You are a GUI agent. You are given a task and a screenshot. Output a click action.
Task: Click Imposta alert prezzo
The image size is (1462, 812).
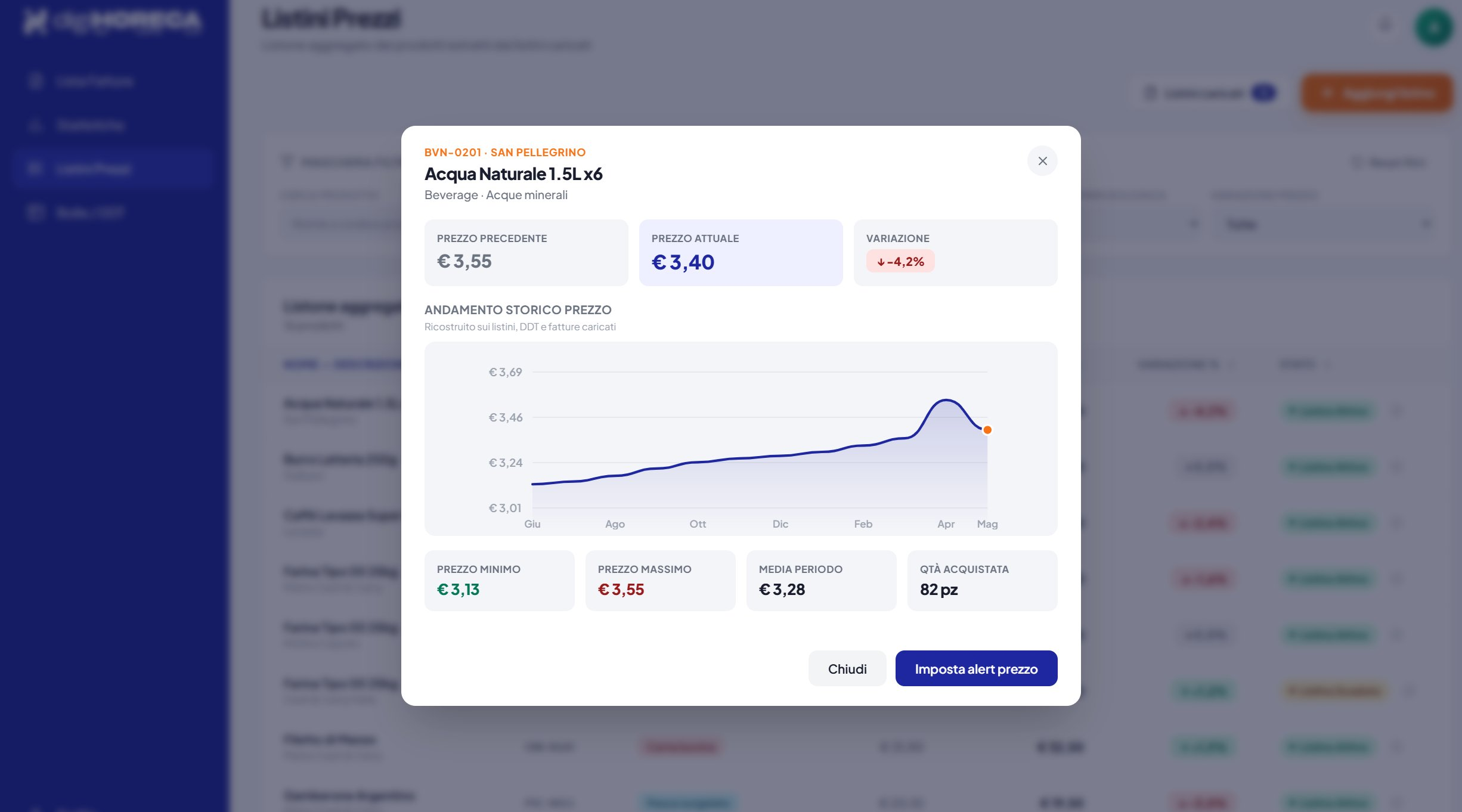coord(976,668)
